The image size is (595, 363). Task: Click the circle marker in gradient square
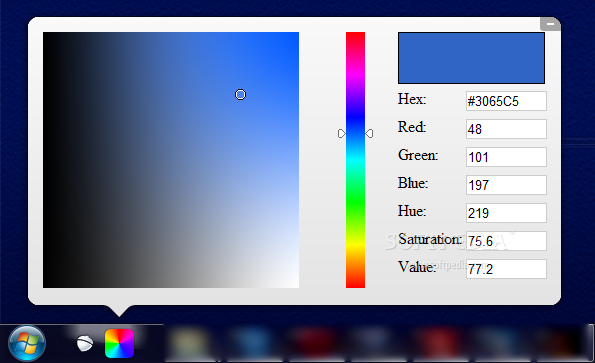240,94
